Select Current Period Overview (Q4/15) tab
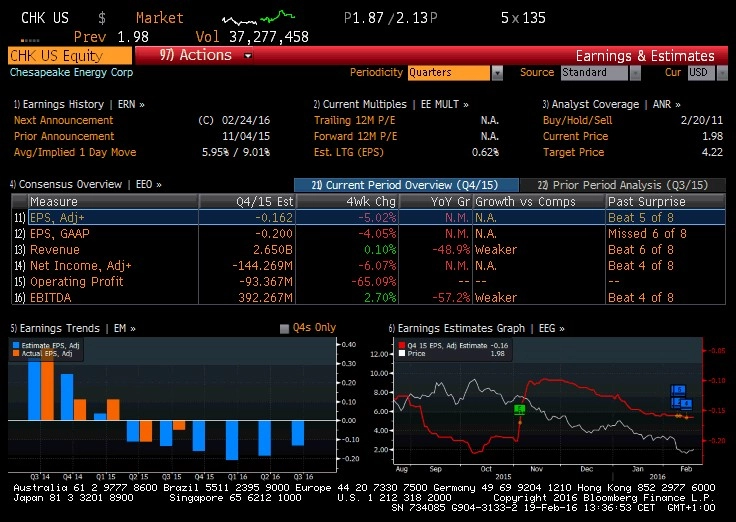 point(406,185)
